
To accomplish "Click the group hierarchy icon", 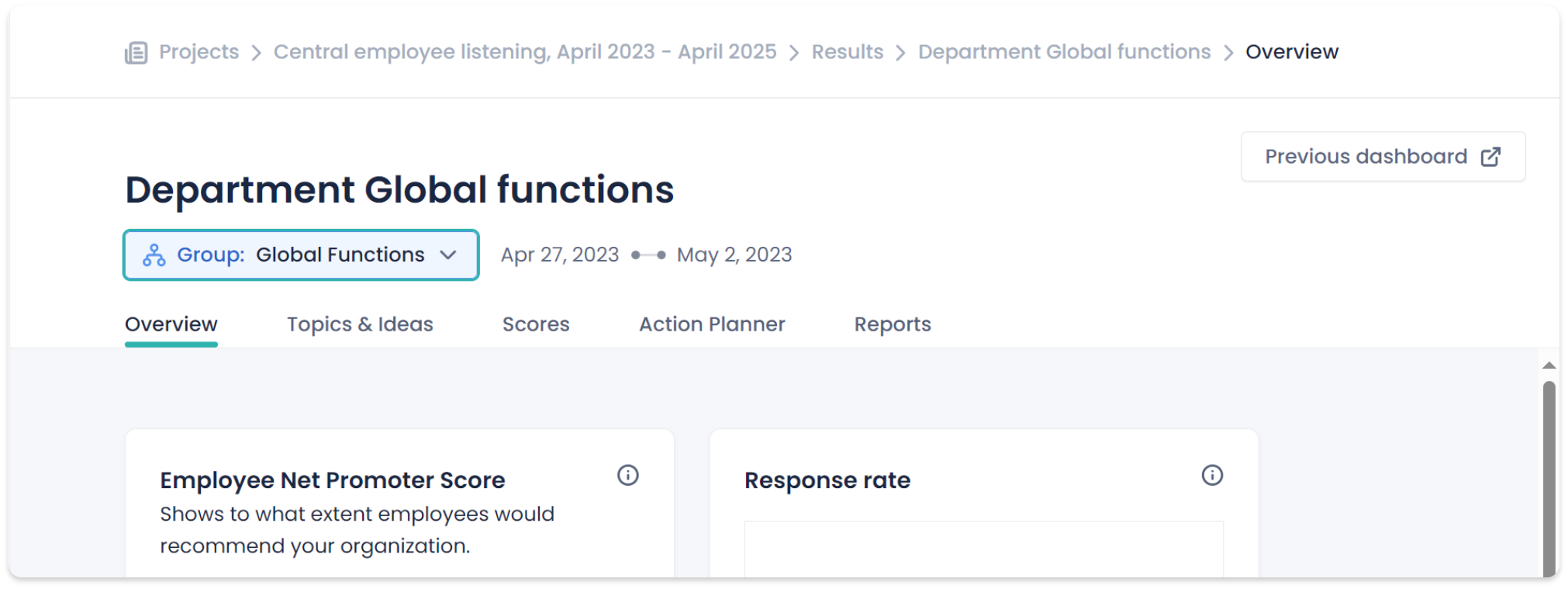I will point(154,255).
